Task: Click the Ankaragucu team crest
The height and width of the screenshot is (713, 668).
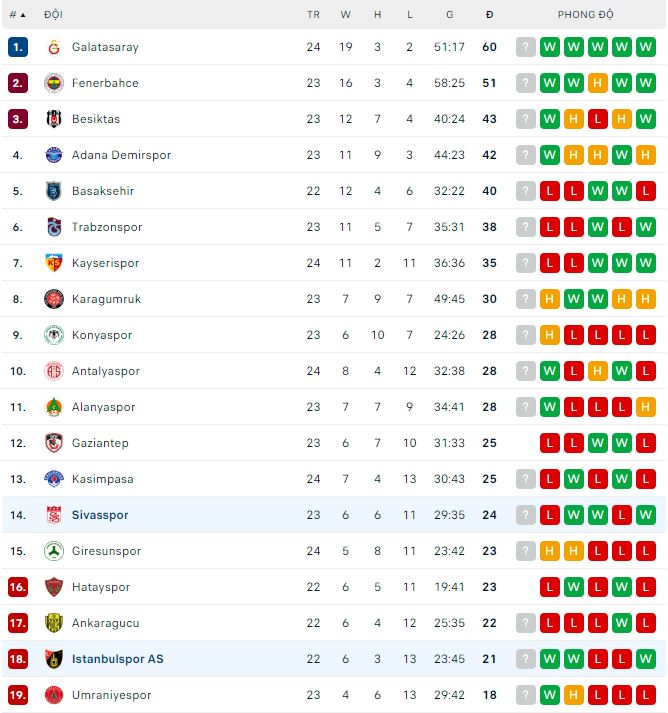Action: click(x=54, y=623)
